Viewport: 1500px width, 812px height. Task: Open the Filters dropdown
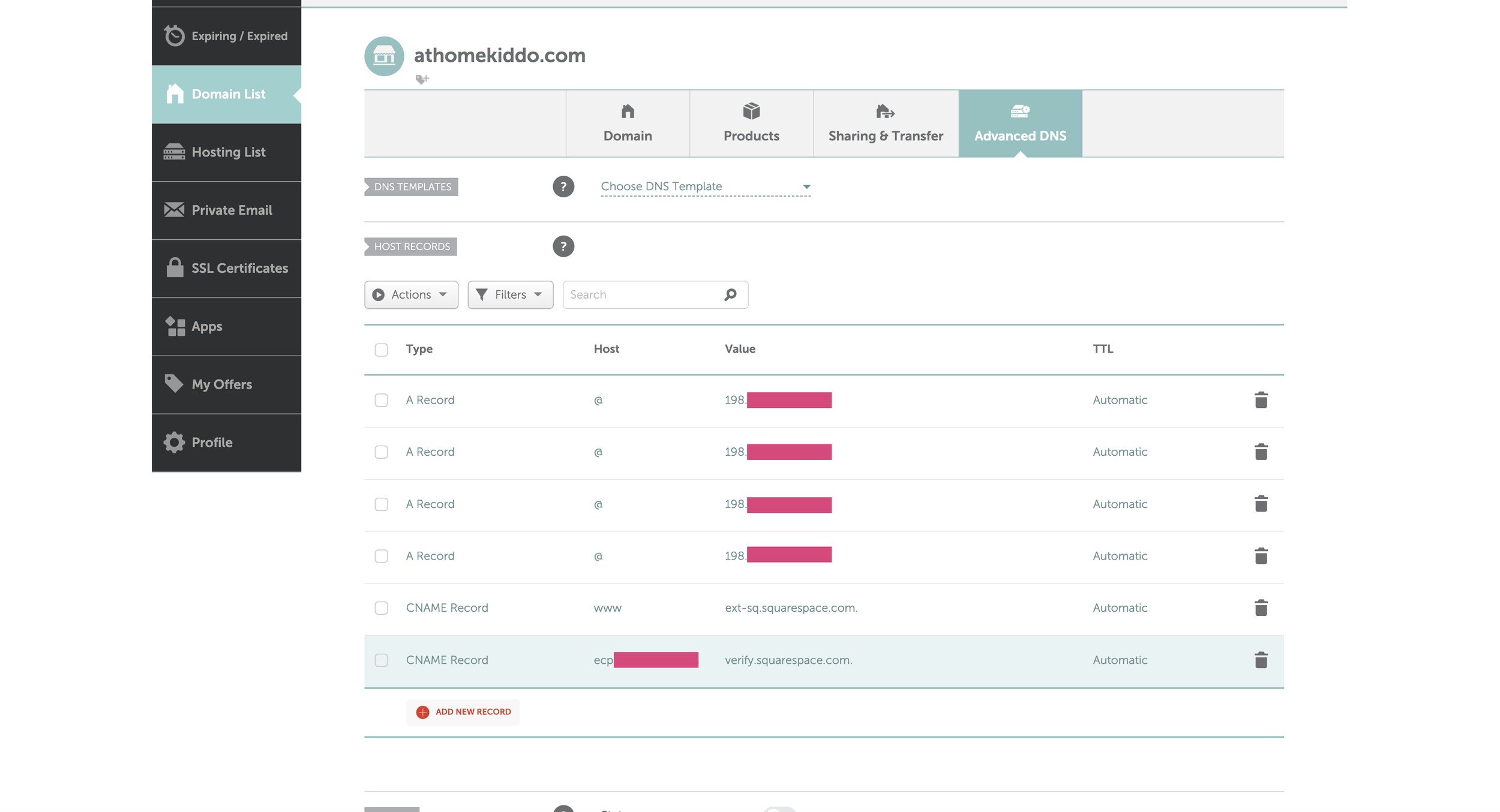510,294
